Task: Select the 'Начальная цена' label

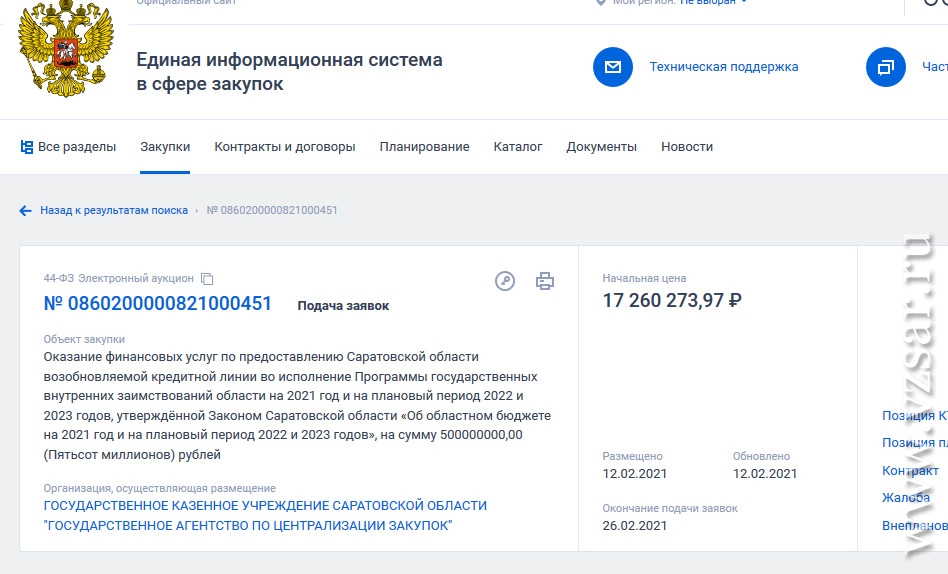Action: coord(644,278)
